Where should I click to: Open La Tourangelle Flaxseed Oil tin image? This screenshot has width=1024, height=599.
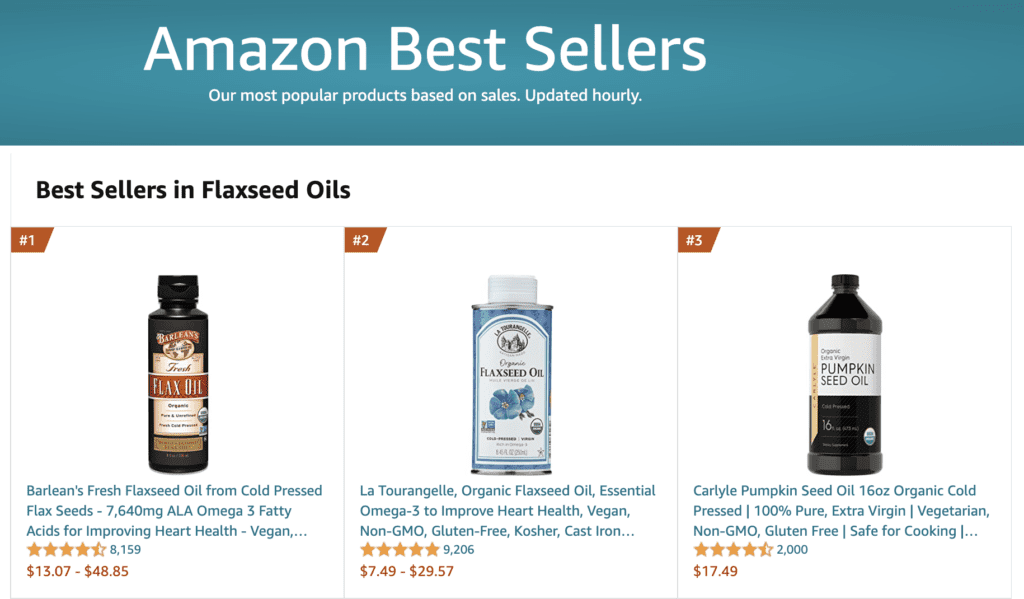pyautogui.click(x=511, y=373)
